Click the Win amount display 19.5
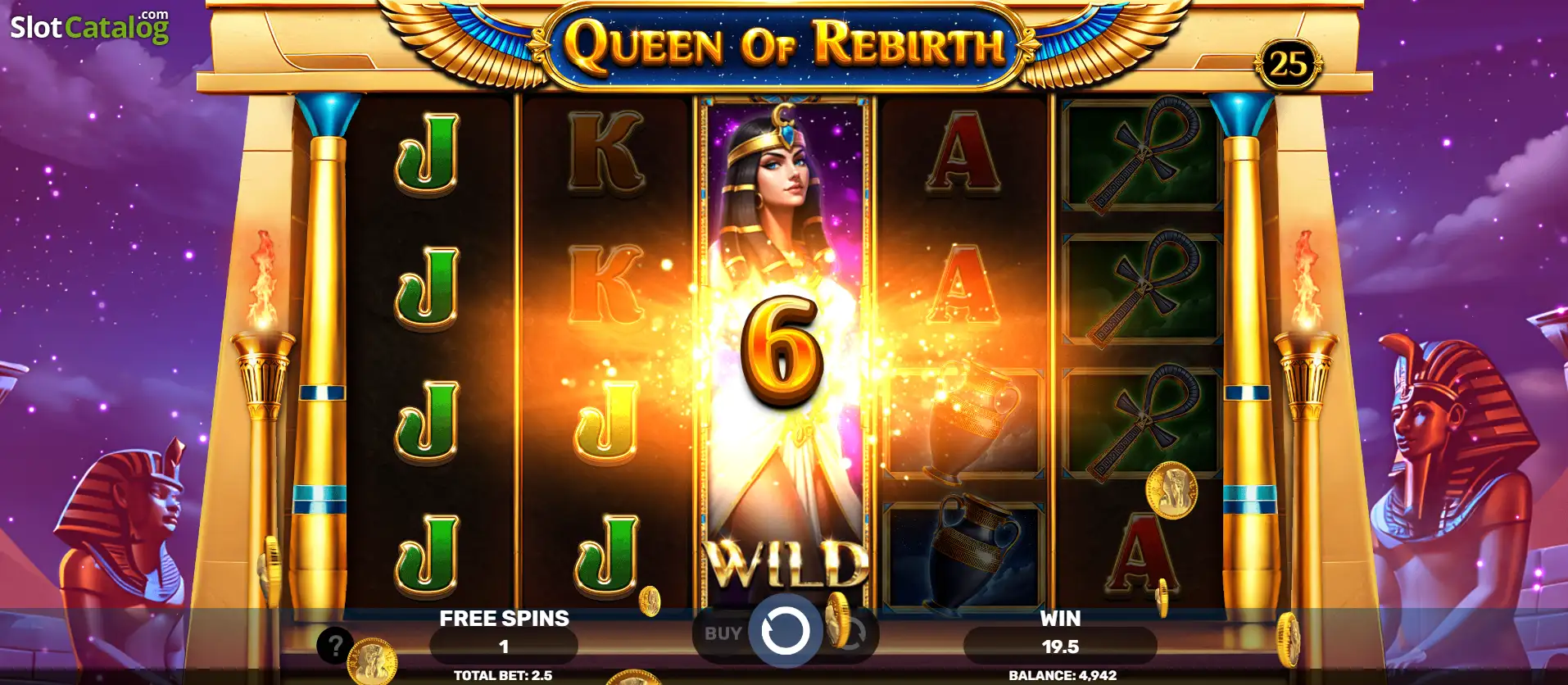 click(x=1060, y=646)
